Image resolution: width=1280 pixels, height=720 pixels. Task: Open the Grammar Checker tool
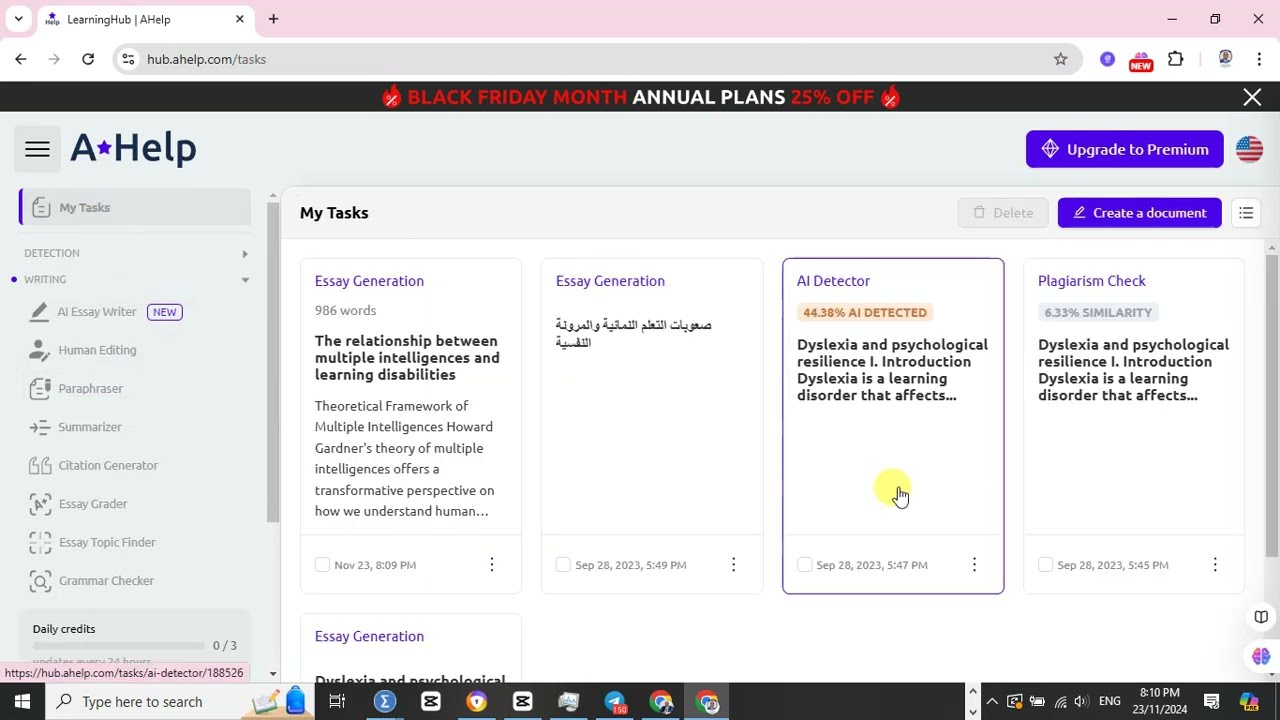[106, 581]
